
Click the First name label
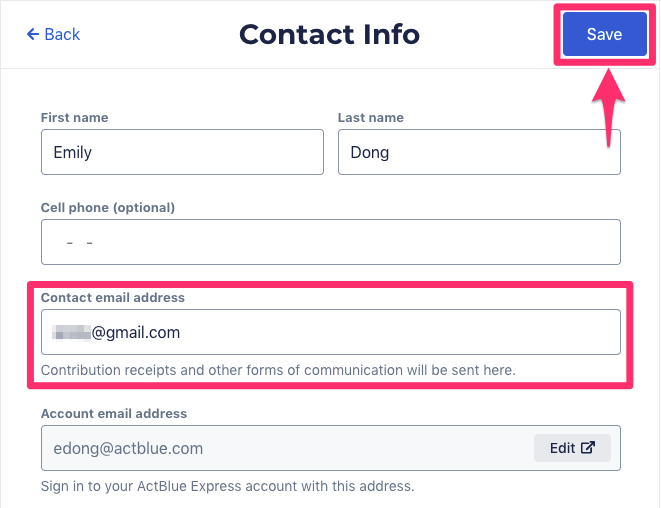(74, 118)
